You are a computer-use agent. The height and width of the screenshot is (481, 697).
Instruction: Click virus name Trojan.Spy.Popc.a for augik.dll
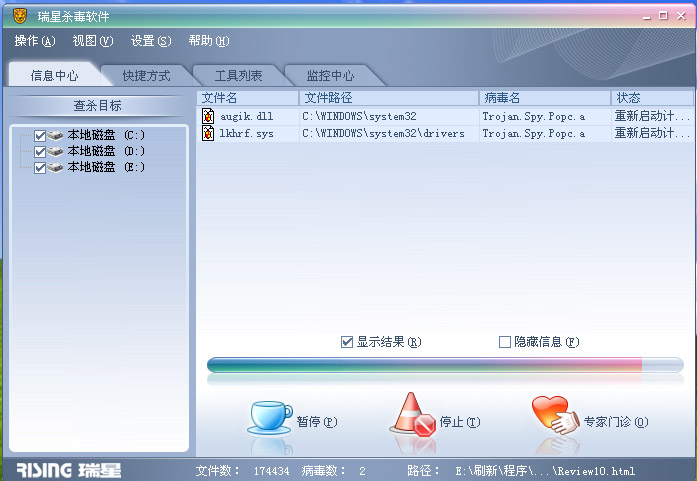pos(533,116)
